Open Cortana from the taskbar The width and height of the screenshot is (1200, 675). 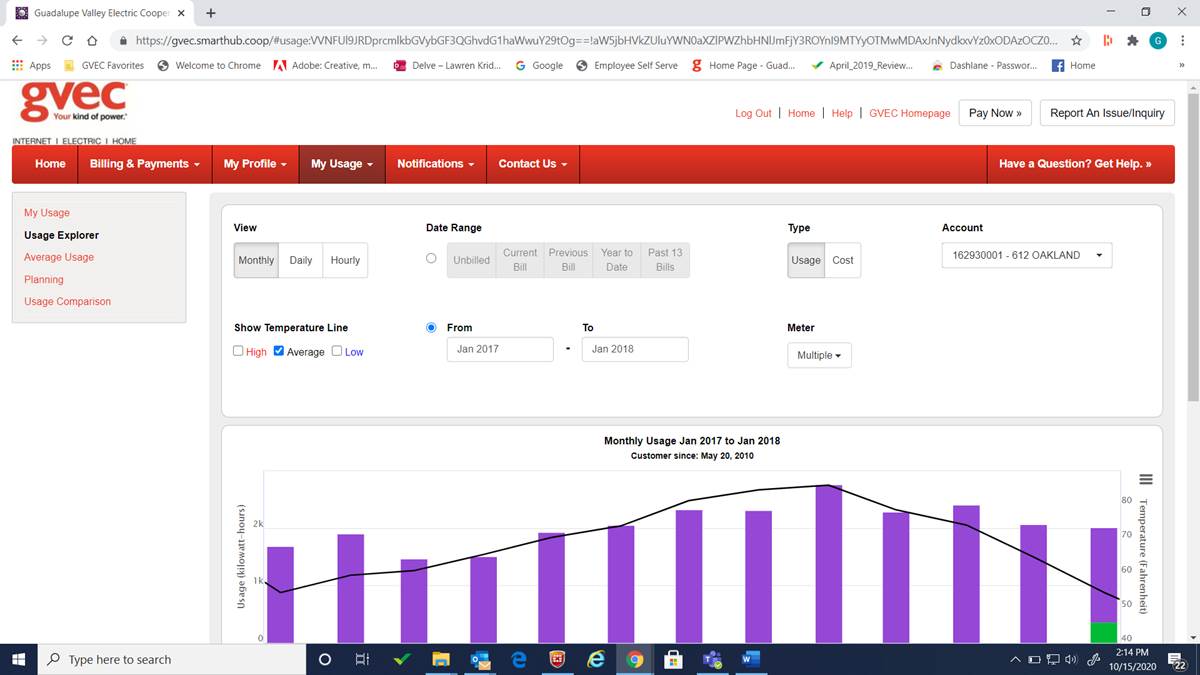(325, 659)
